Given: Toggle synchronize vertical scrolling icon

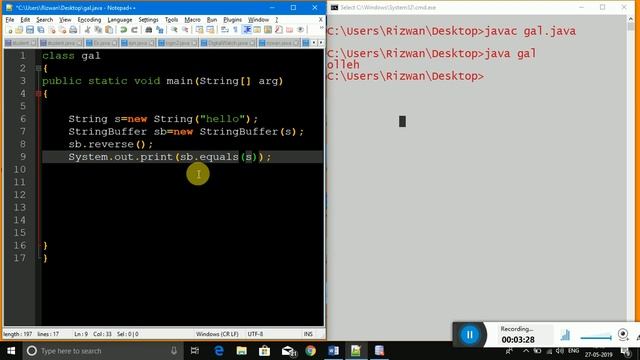Looking at the screenshot, I should 199,30.
